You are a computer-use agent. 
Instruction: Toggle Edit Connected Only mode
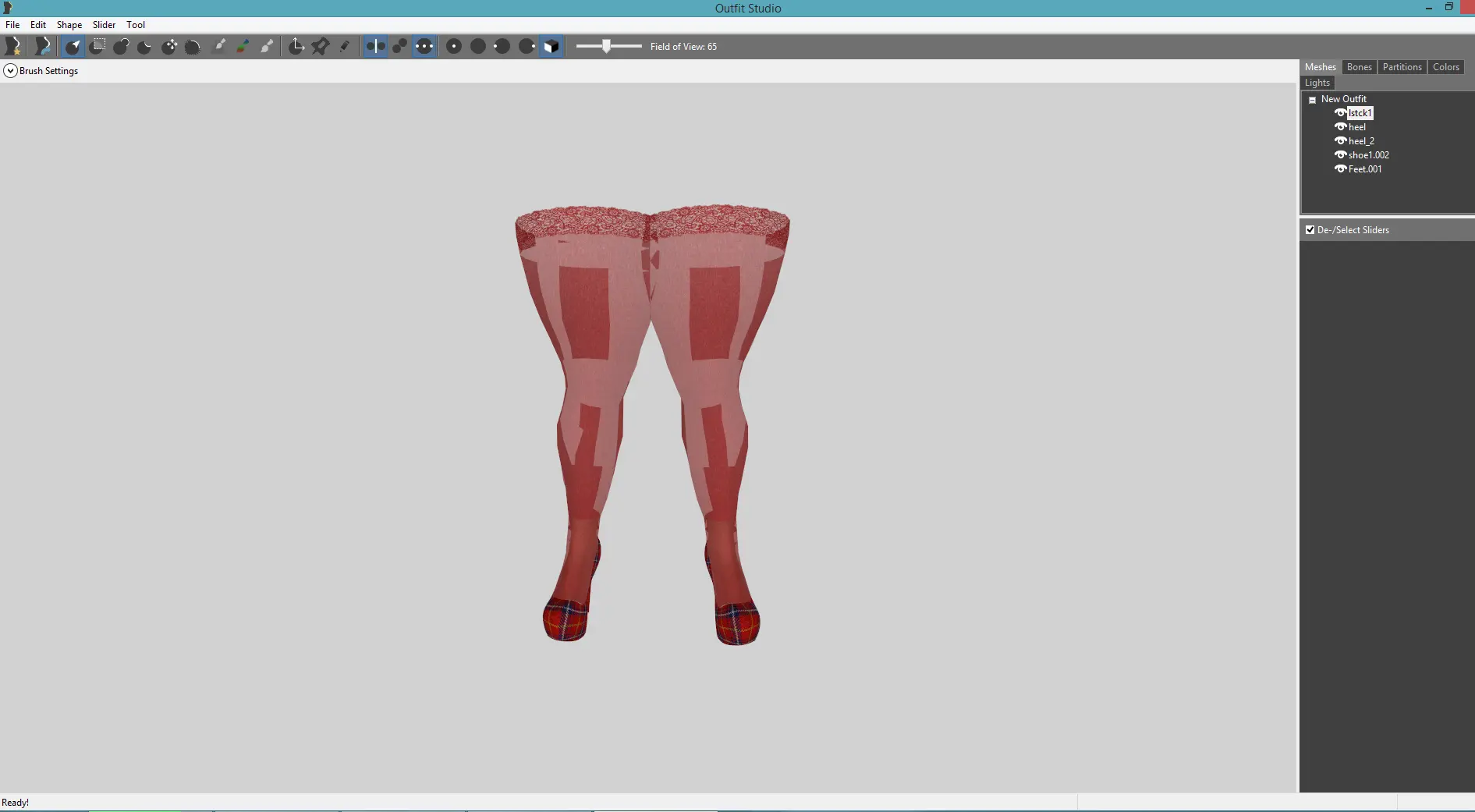tap(399, 46)
